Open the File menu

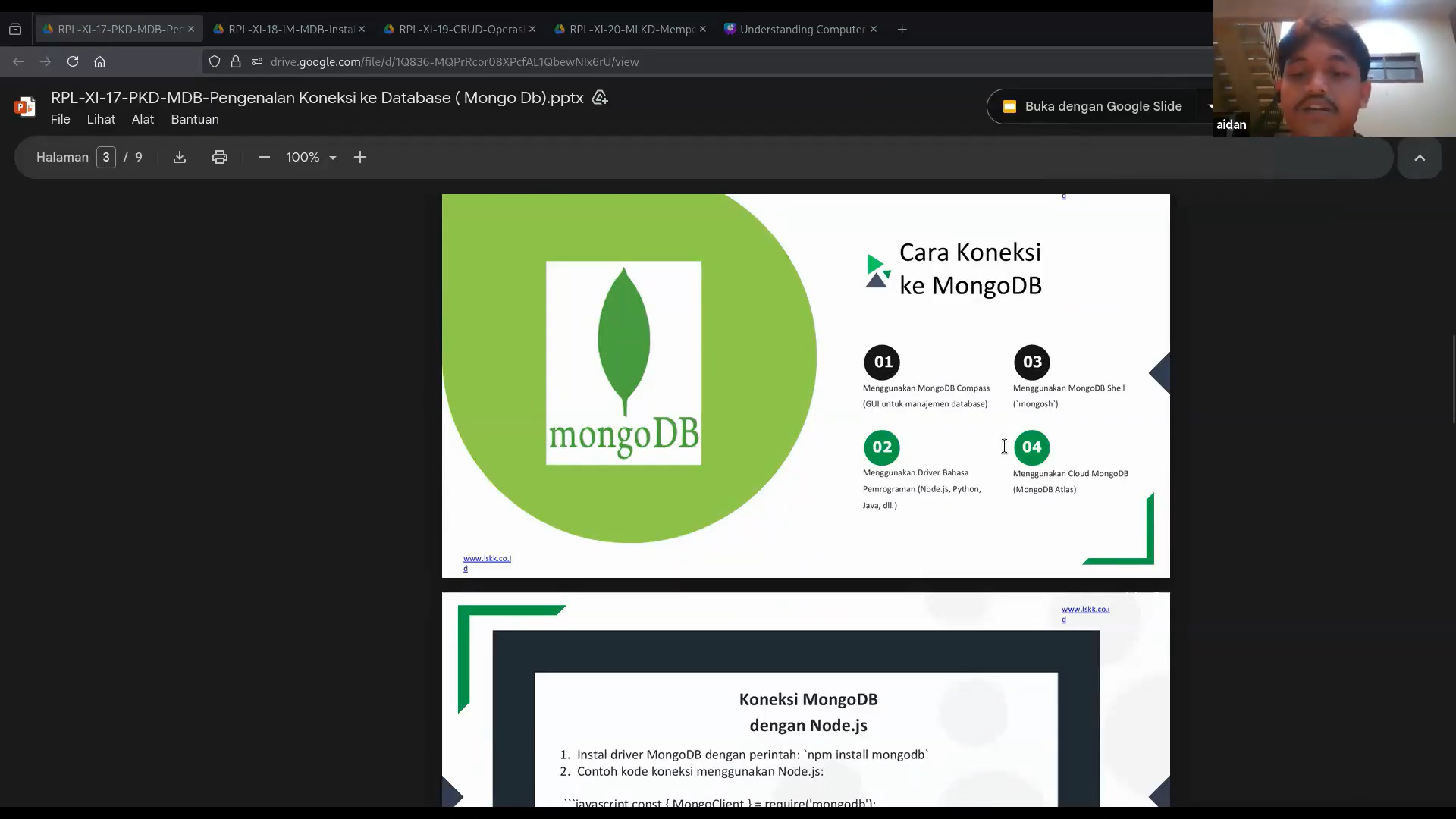click(60, 119)
